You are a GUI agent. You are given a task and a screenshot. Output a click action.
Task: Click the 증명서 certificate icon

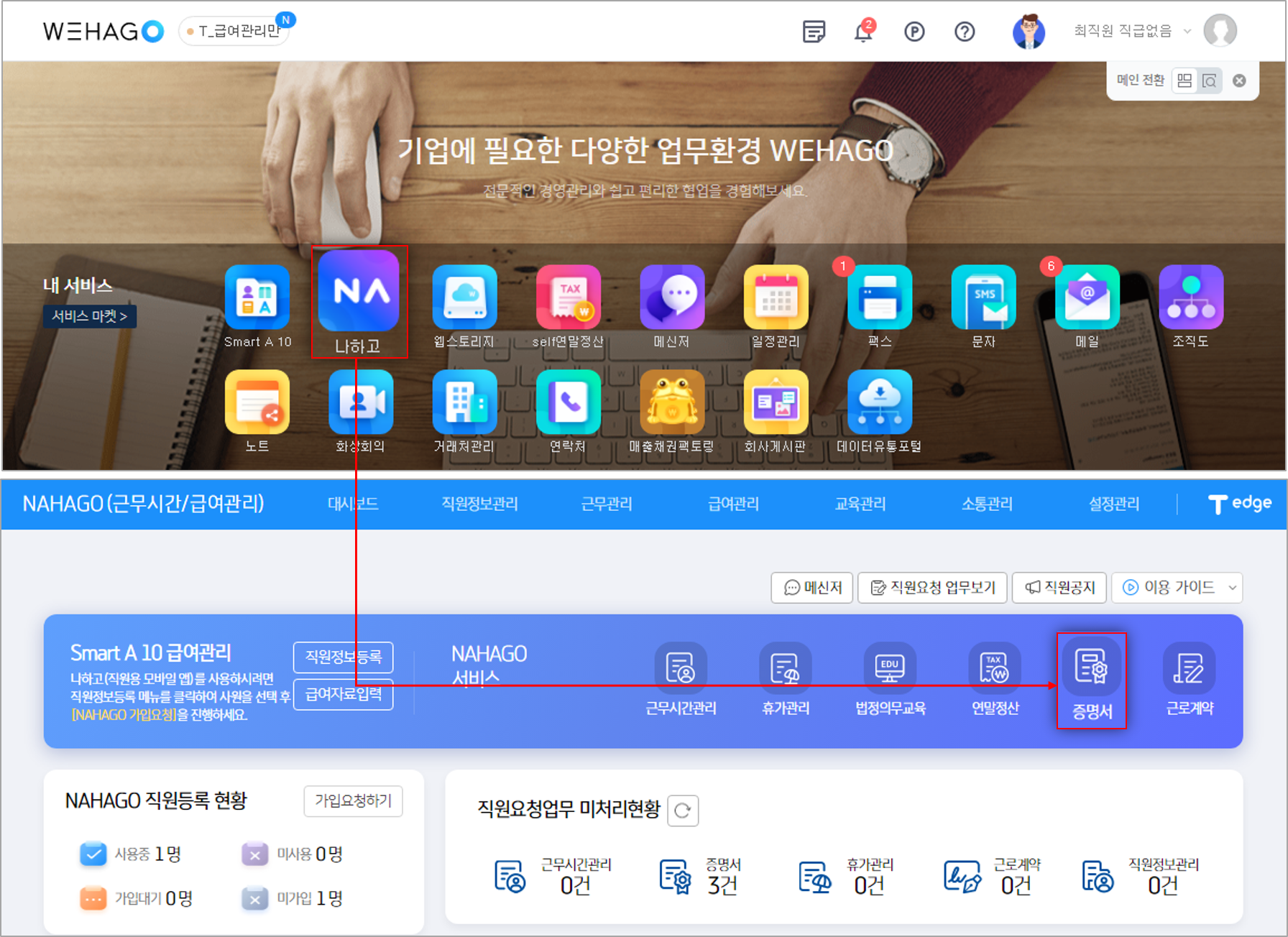pyautogui.click(x=1091, y=668)
